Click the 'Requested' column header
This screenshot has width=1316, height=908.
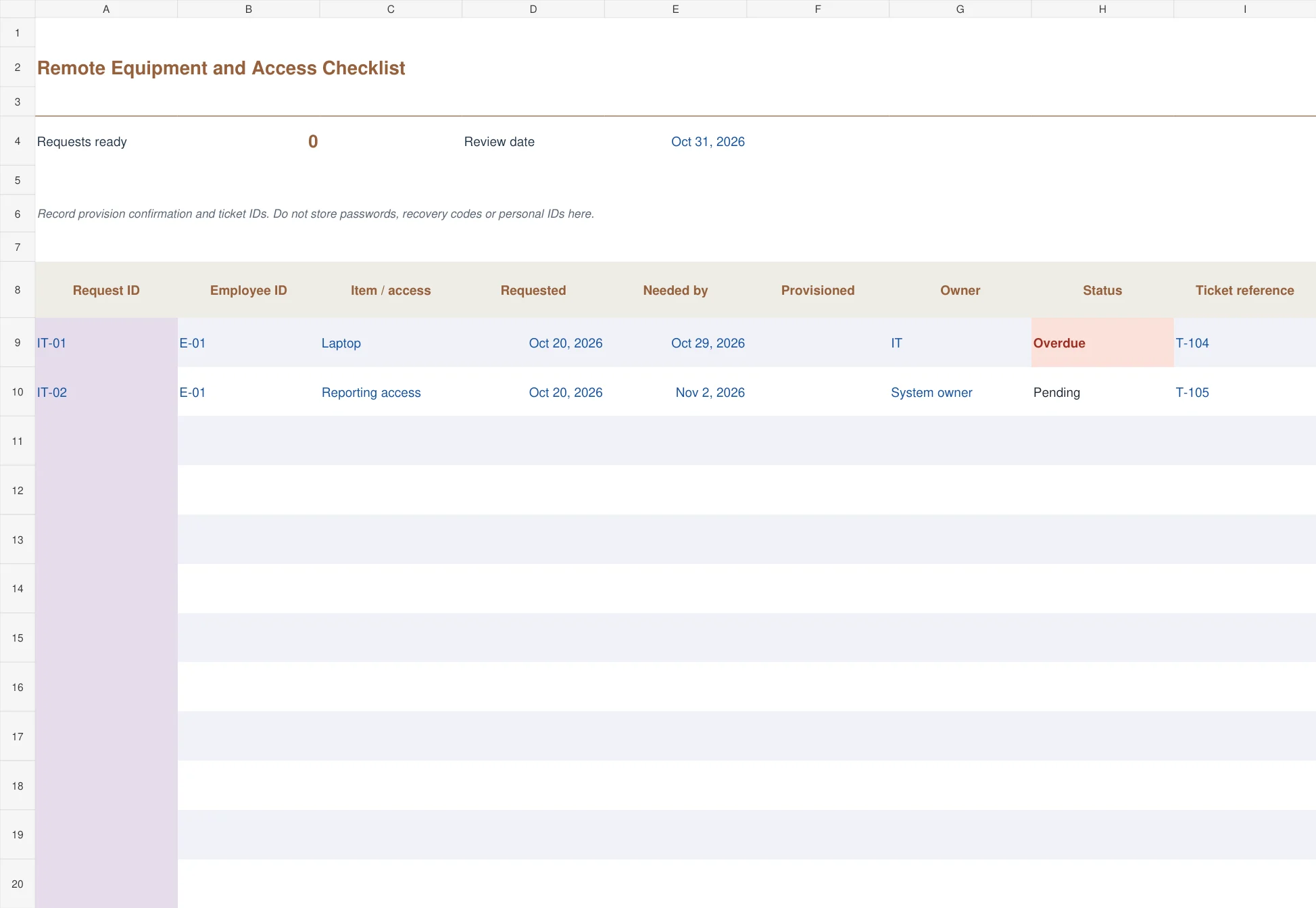click(533, 290)
